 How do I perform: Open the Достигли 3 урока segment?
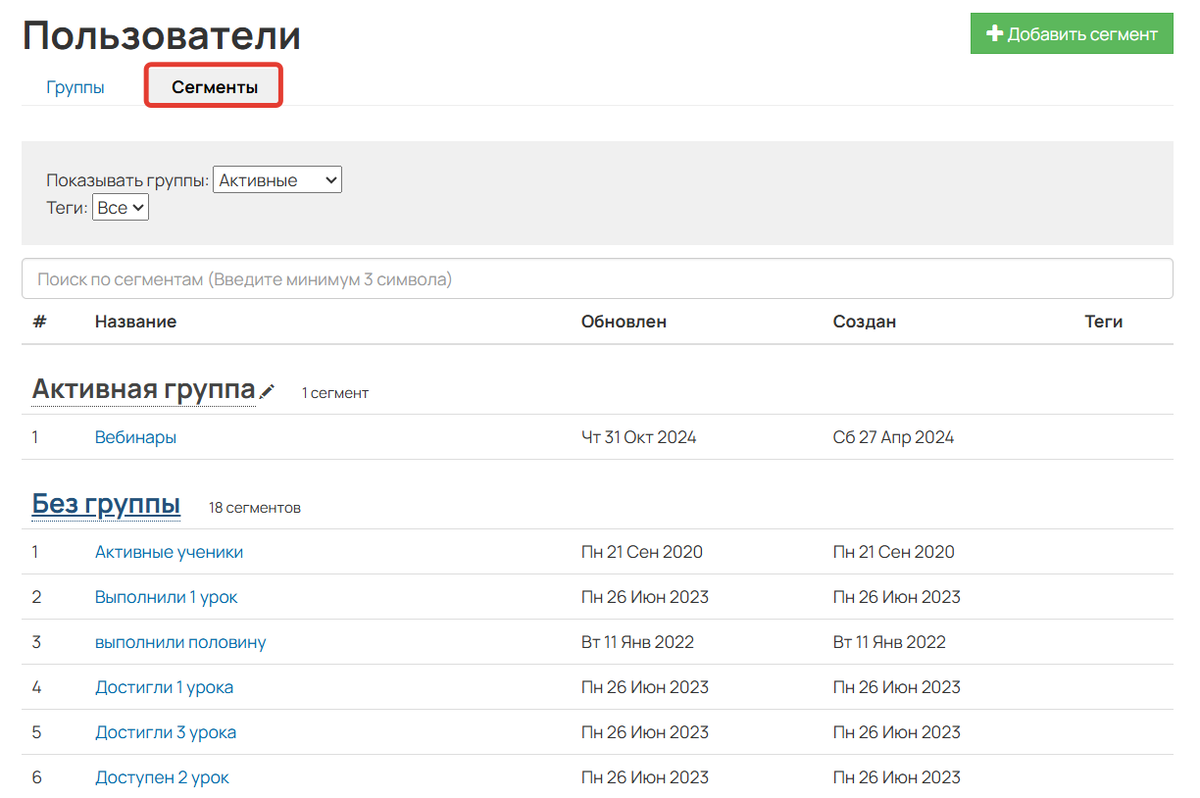click(x=164, y=732)
